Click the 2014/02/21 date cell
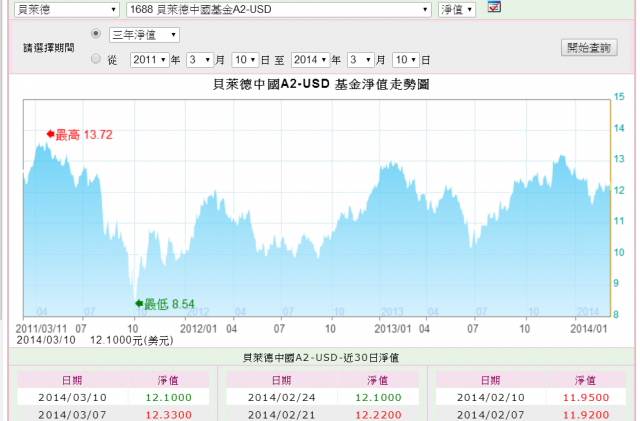The width and height of the screenshot is (640, 421). pos(282,414)
